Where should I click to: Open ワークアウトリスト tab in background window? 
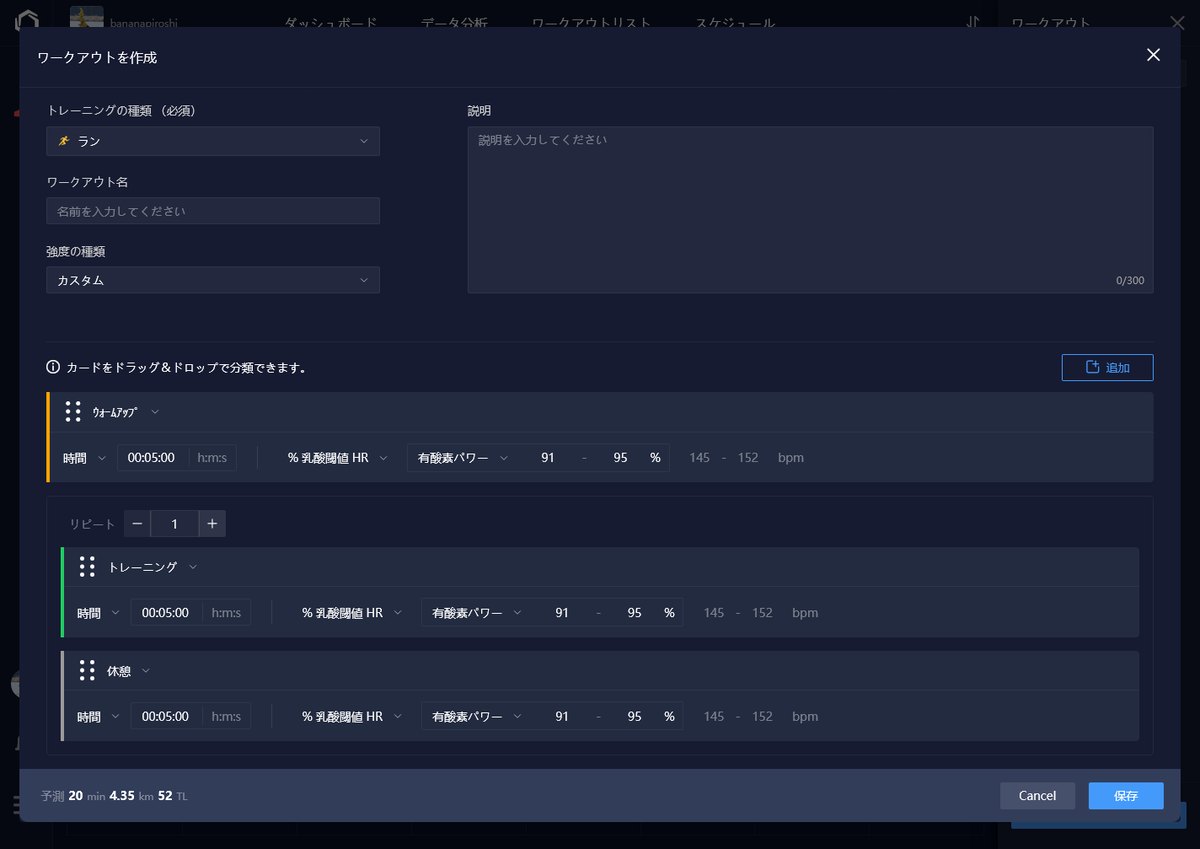591,21
